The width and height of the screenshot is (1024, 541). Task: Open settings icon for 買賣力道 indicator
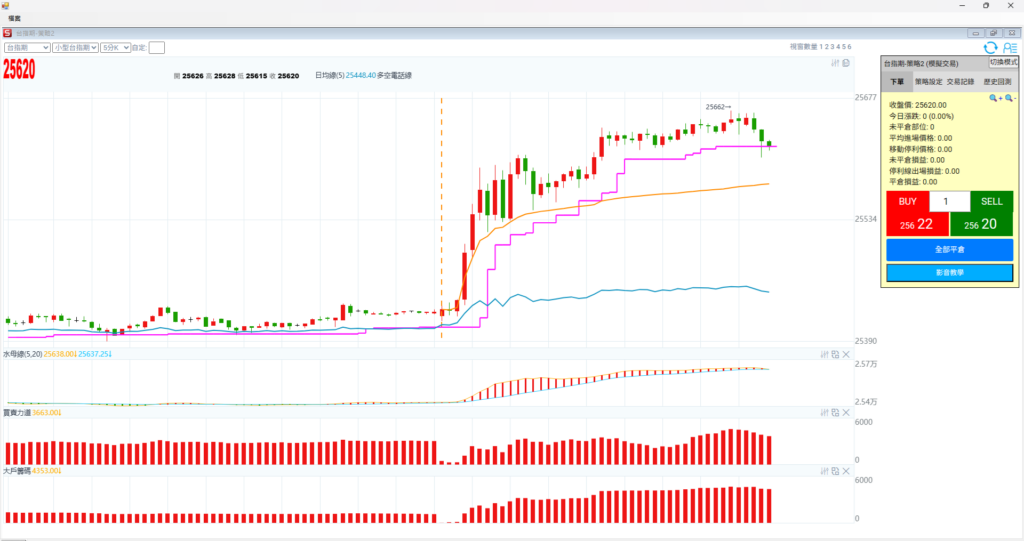pos(824,412)
